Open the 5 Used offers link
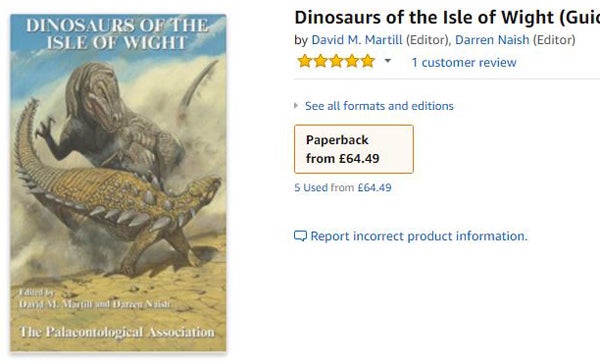This screenshot has height=364, width=600. click(x=311, y=188)
